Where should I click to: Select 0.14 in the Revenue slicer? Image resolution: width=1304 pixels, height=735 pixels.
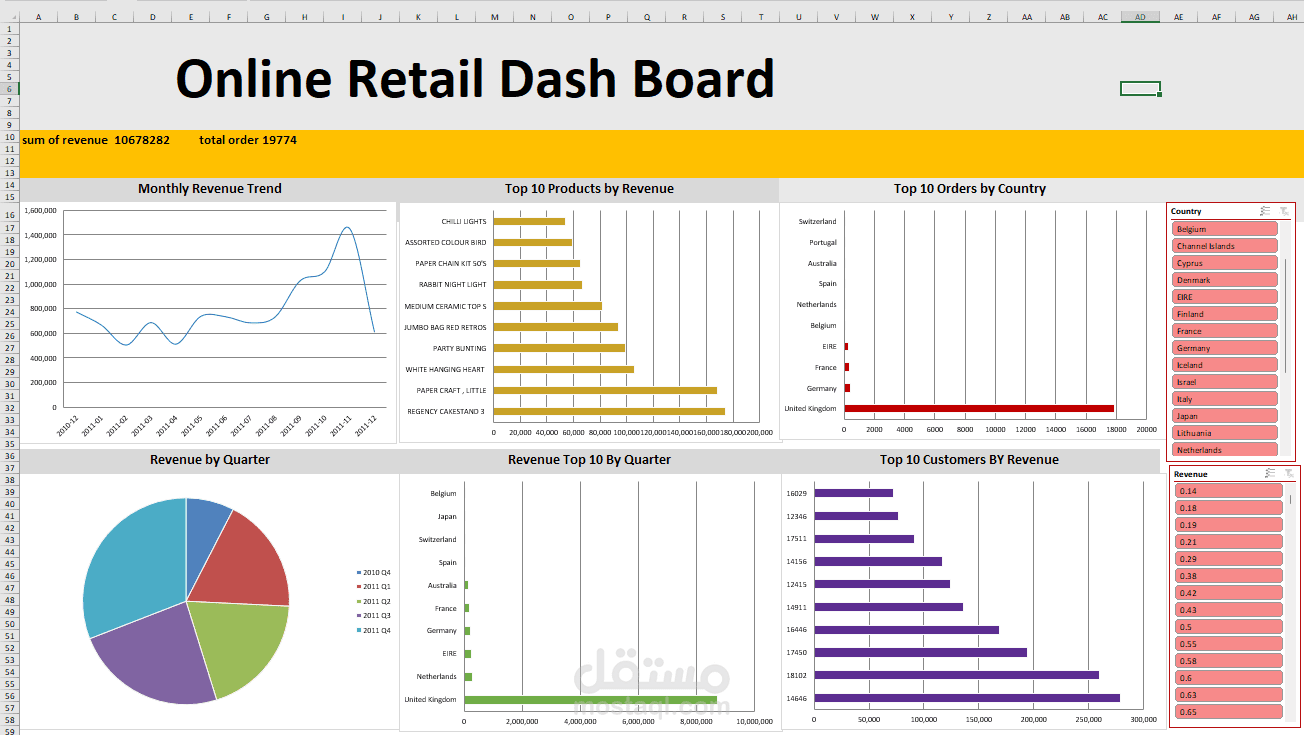pyautogui.click(x=1229, y=491)
